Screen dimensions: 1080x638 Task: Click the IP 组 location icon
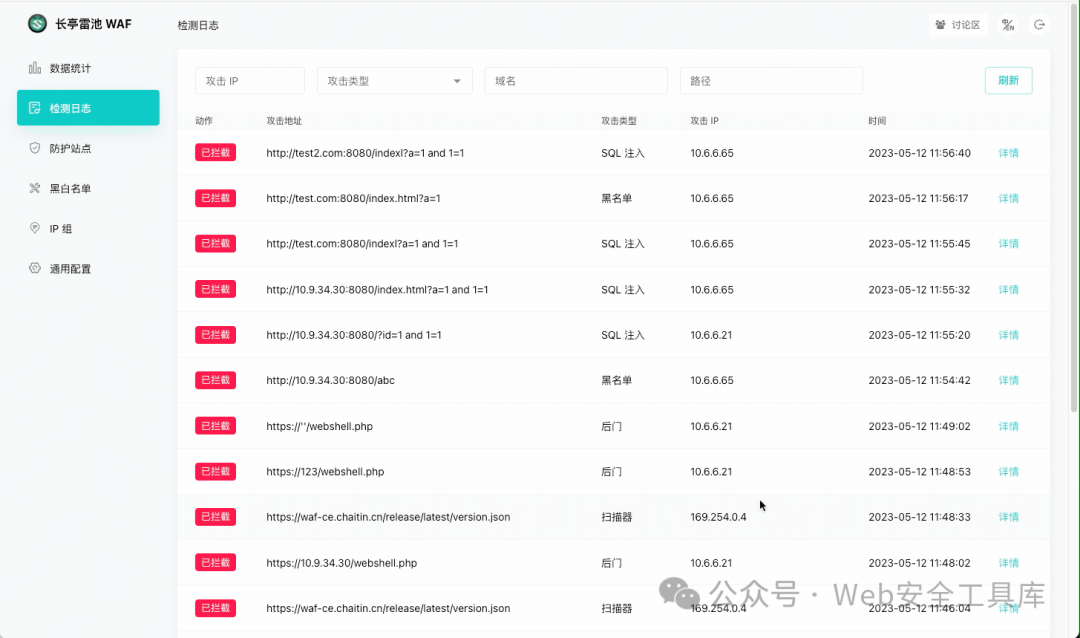[34, 227]
